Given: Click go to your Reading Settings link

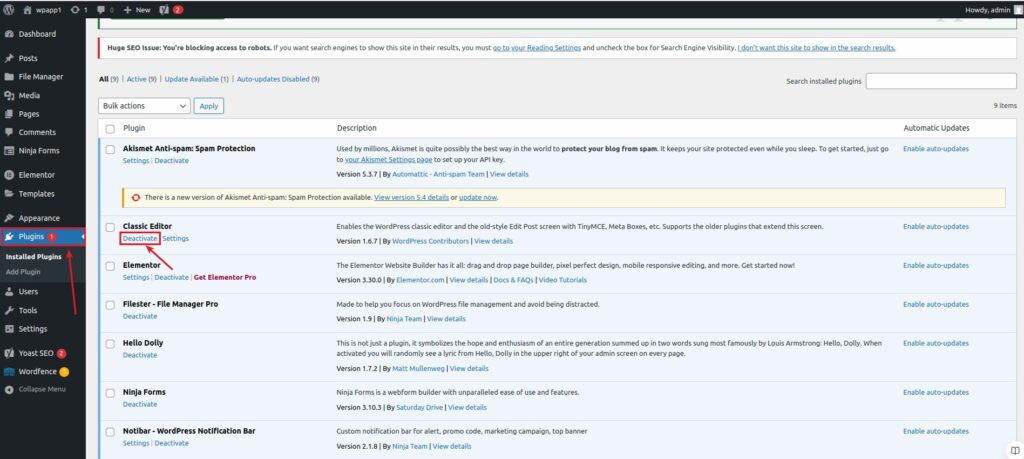Looking at the screenshot, I should coord(537,48).
